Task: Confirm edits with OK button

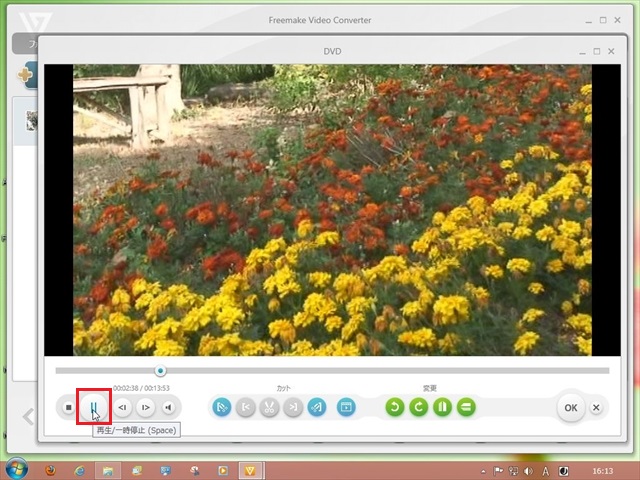Action: click(x=570, y=407)
